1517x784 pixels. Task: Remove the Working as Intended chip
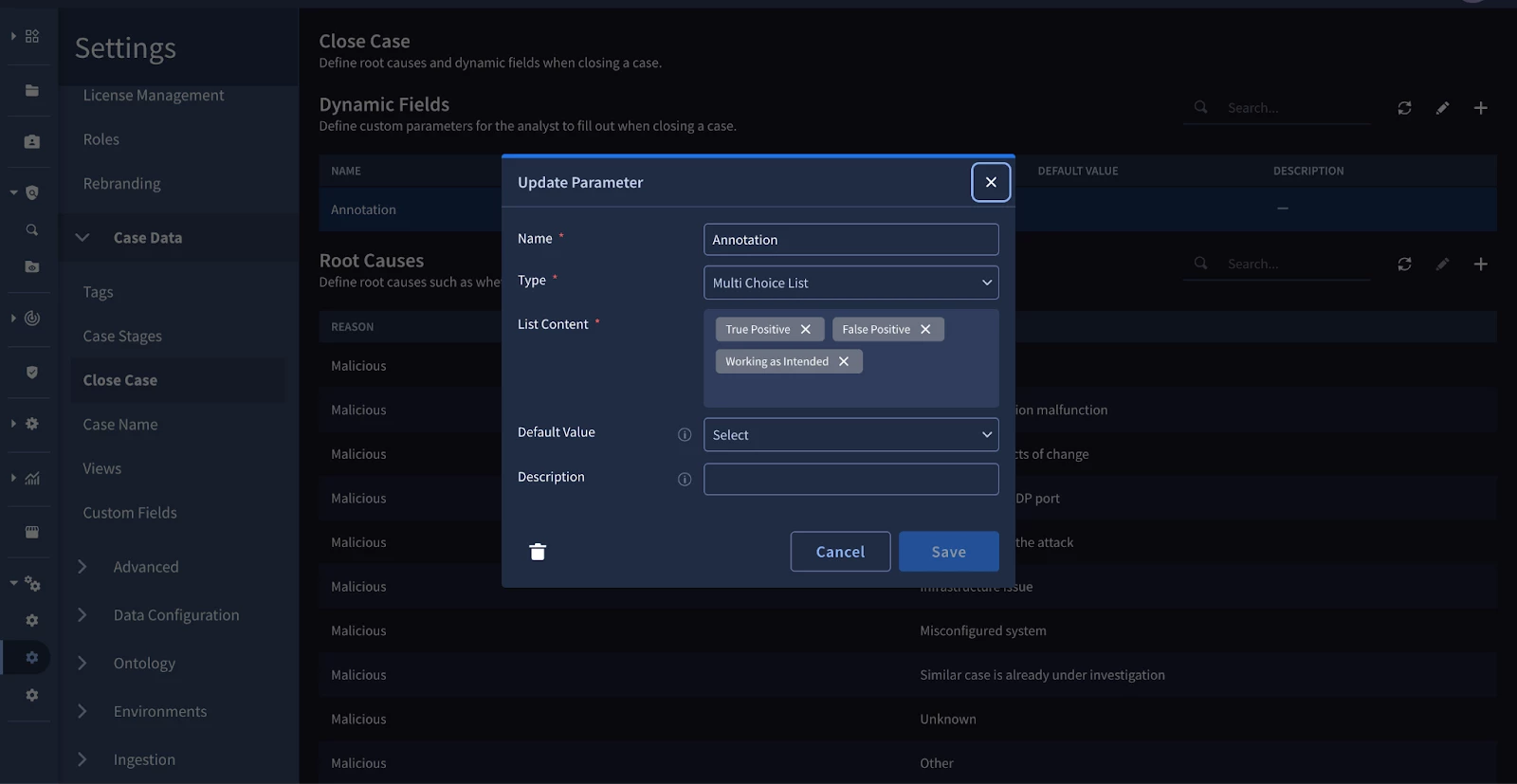coord(844,361)
